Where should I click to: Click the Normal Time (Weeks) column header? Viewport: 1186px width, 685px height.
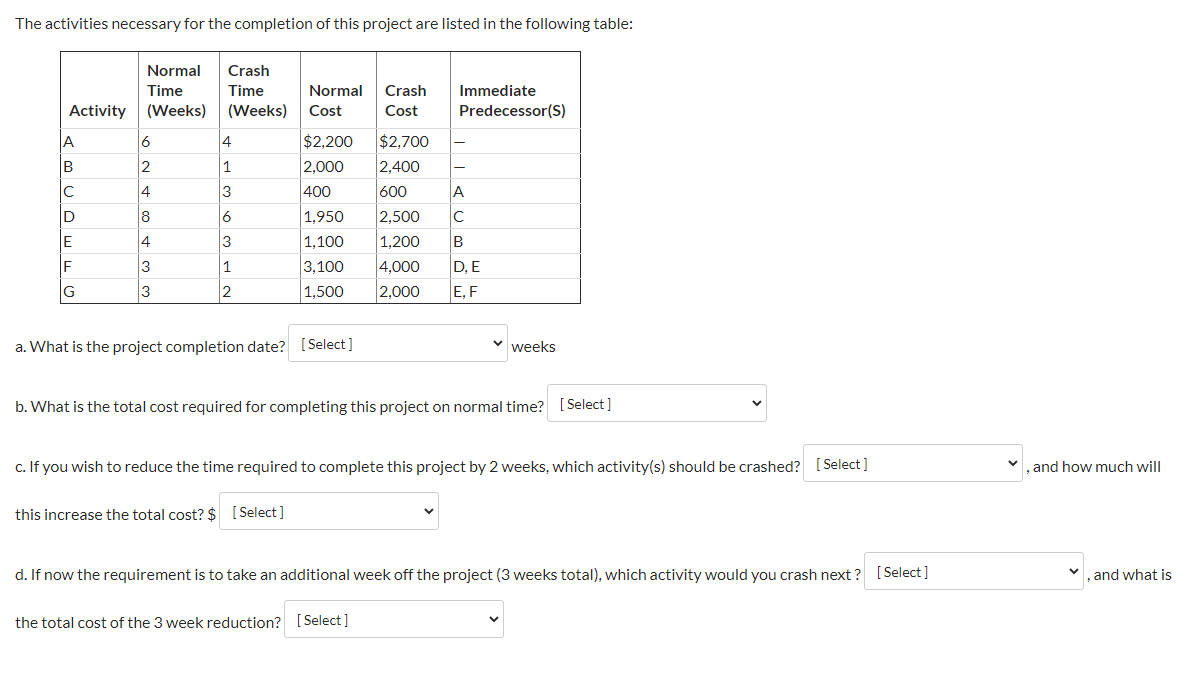coord(178,91)
